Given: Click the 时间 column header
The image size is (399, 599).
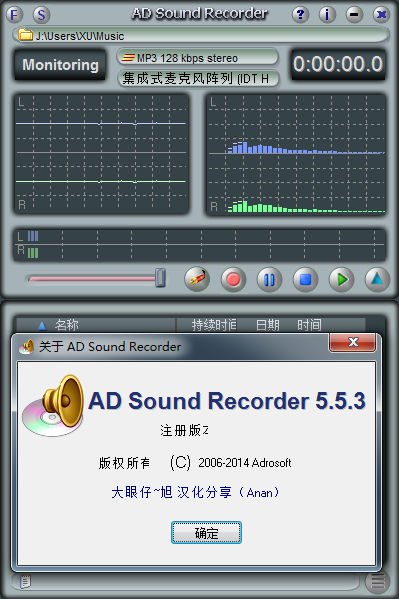Looking at the screenshot, I should pyautogui.click(x=310, y=325).
